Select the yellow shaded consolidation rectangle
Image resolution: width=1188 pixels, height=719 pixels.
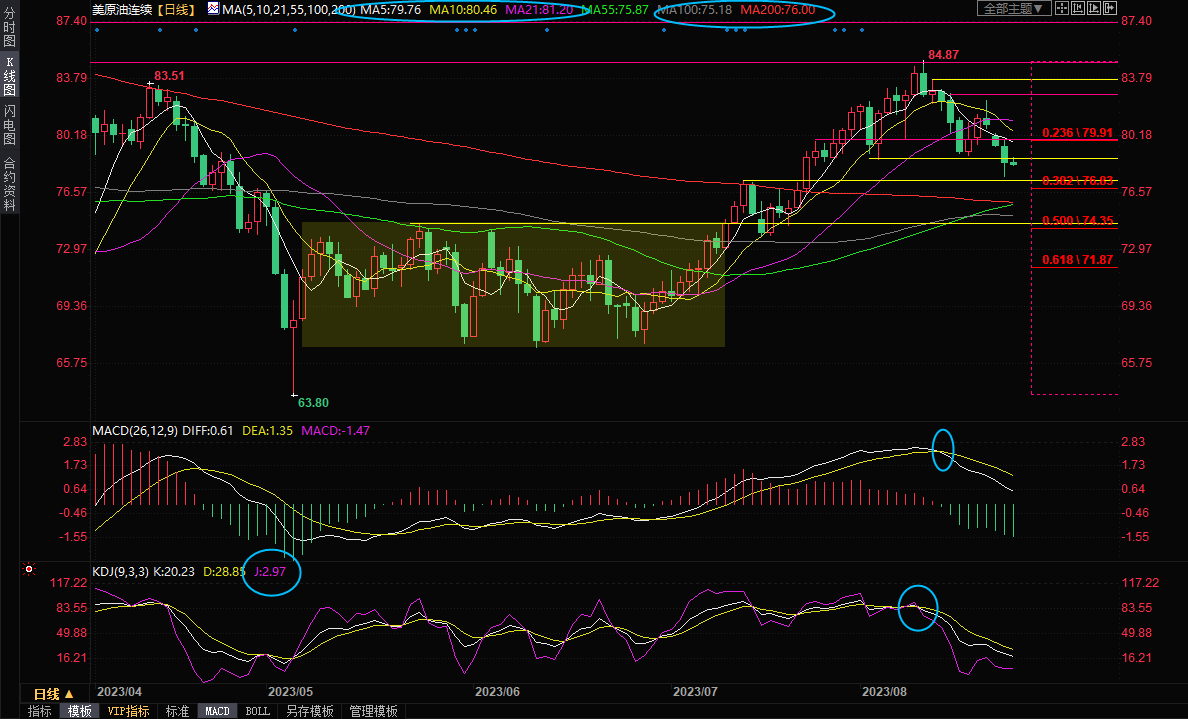(513, 284)
